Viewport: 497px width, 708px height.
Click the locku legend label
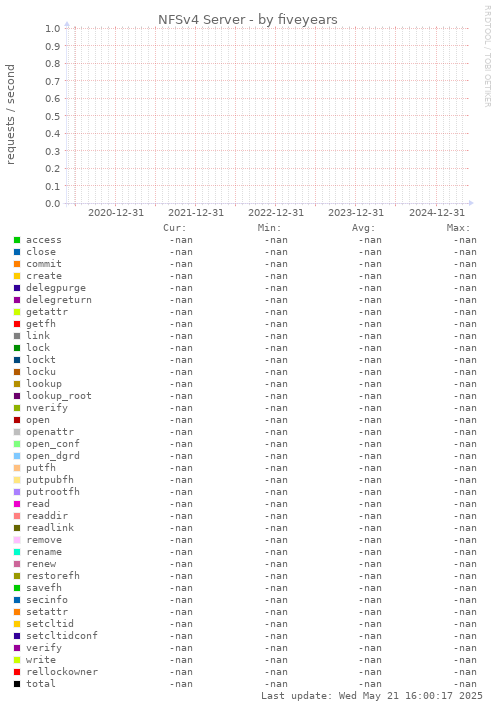click(x=41, y=372)
